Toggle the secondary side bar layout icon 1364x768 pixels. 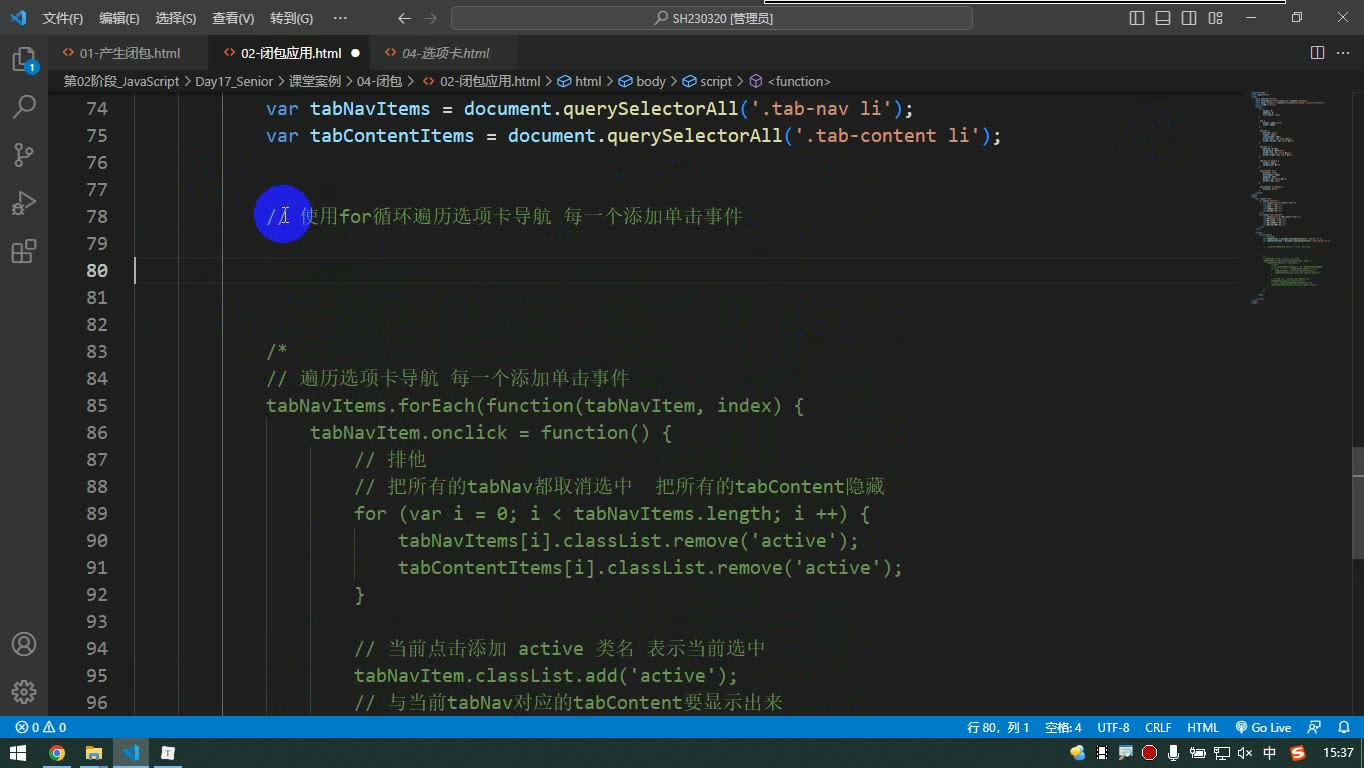click(1189, 18)
